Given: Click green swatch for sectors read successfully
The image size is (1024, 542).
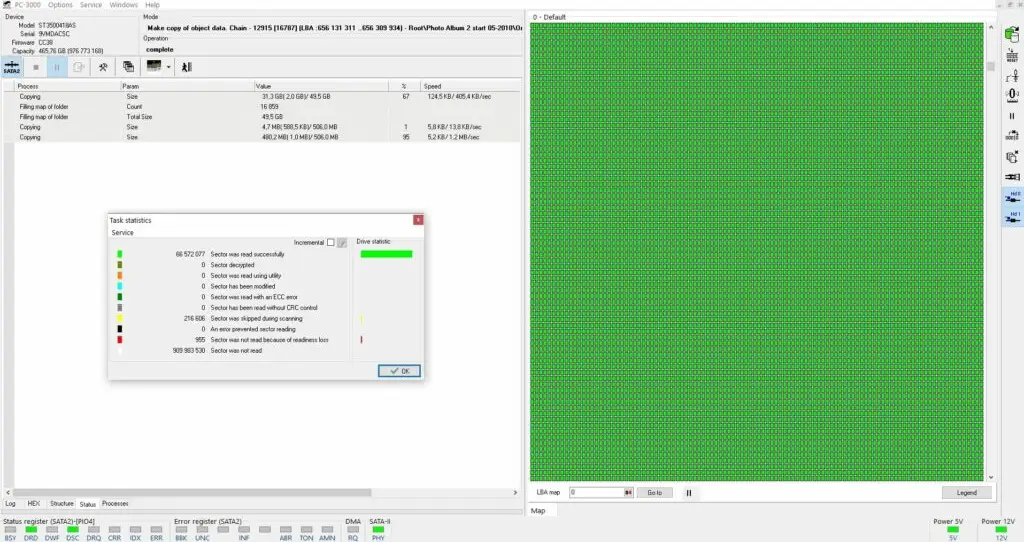Looking at the screenshot, I should point(120,254).
